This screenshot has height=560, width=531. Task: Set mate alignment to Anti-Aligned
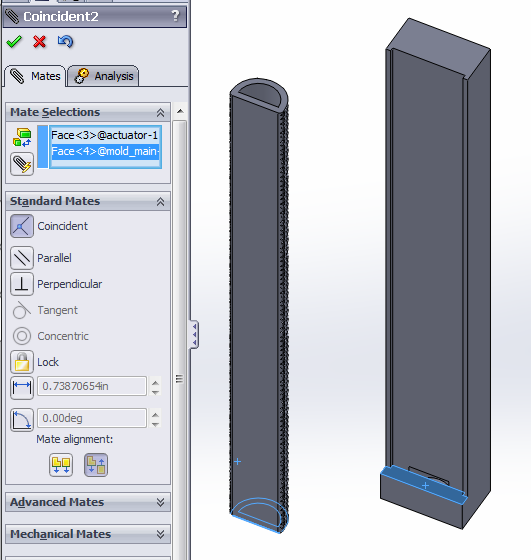coord(96,465)
